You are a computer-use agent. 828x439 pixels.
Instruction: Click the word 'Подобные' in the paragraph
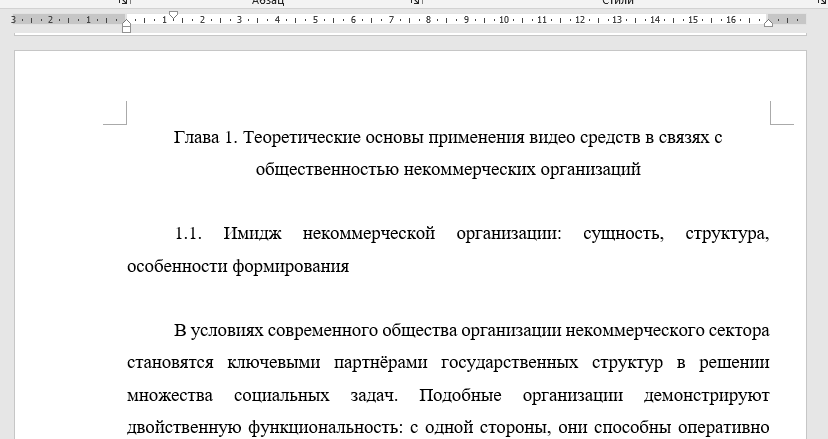(460, 395)
